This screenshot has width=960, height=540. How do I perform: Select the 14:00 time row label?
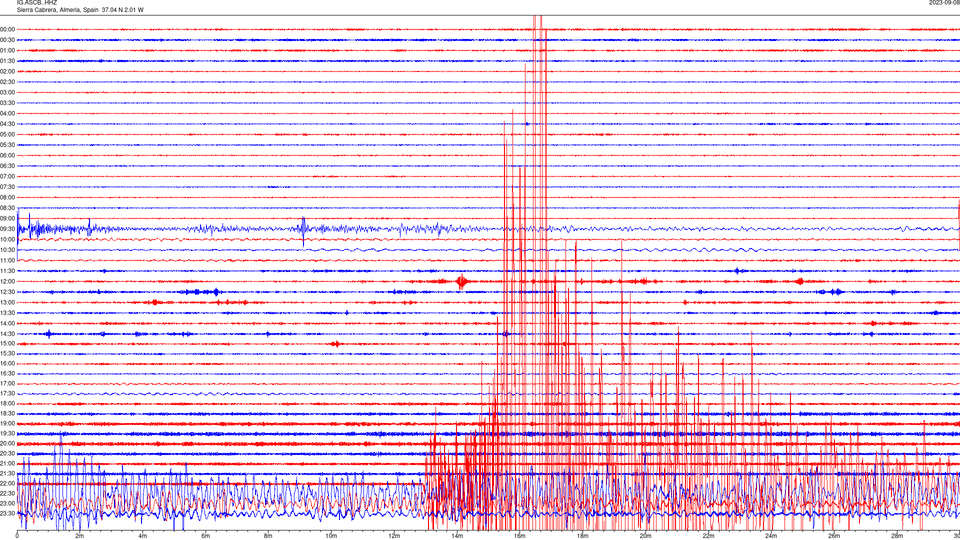point(7,323)
